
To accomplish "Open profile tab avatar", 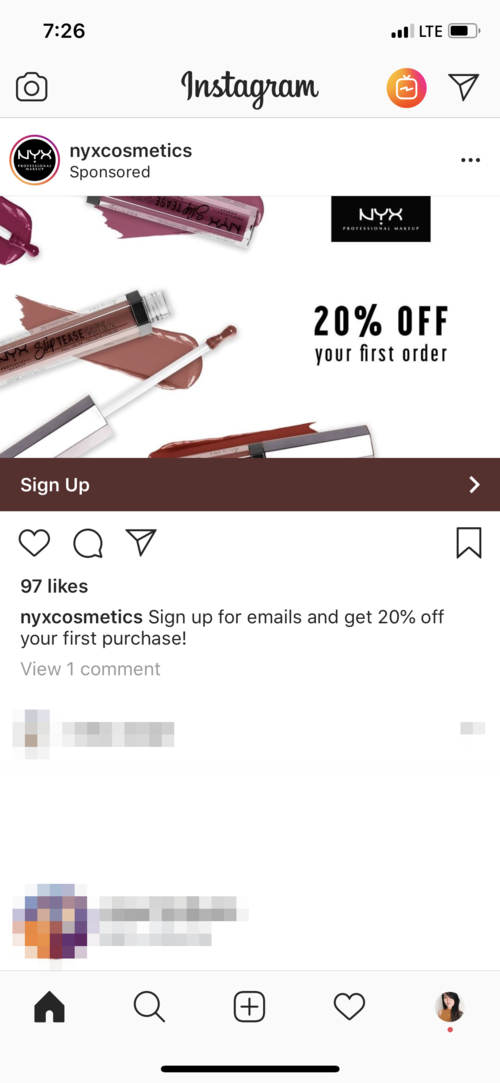I will 450,1008.
